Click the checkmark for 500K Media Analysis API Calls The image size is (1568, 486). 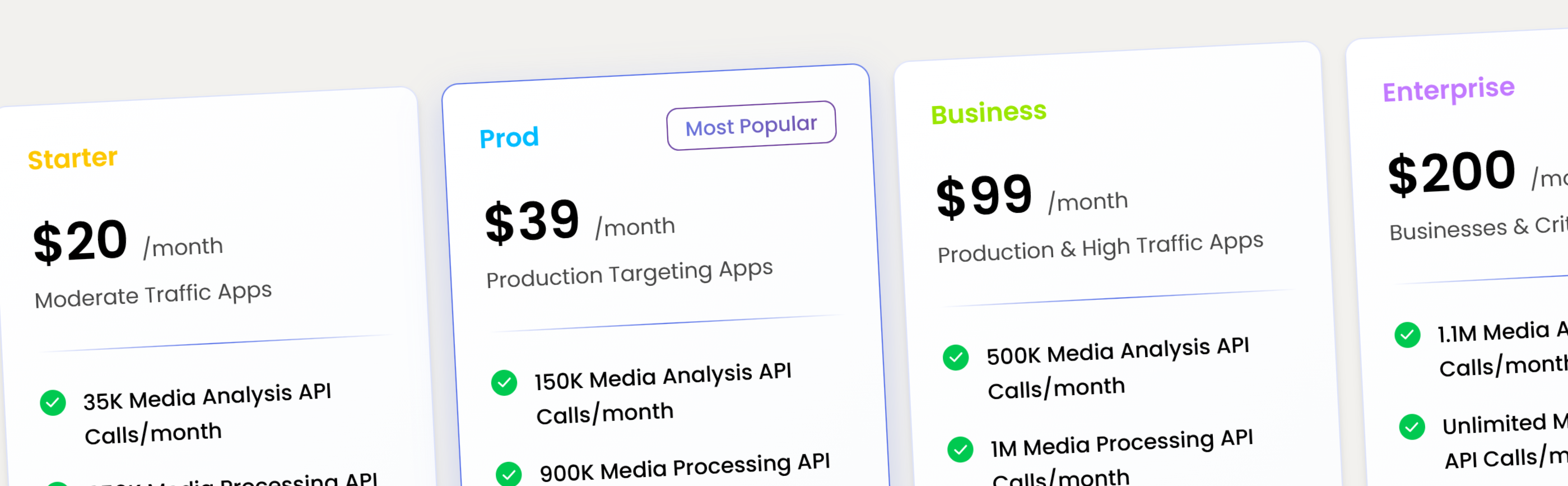click(x=956, y=359)
